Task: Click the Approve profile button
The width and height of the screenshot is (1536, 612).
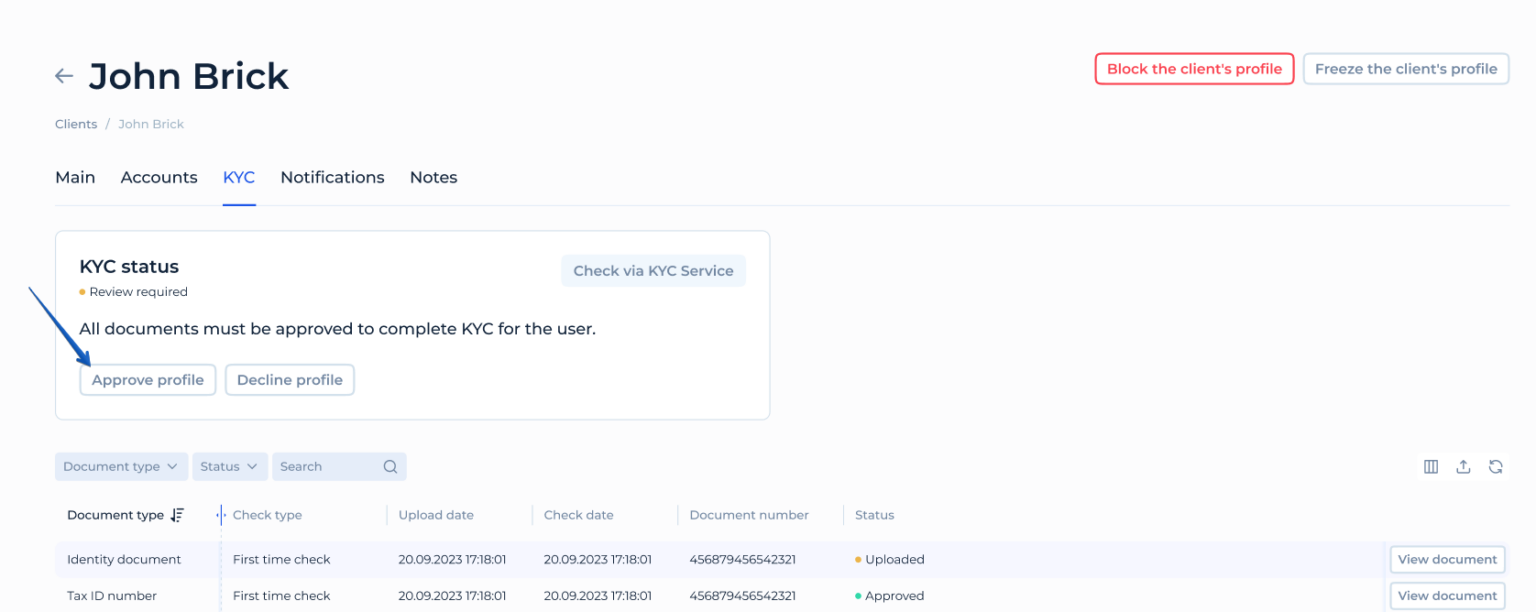Action: pyautogui.click(x=147, y=379)
